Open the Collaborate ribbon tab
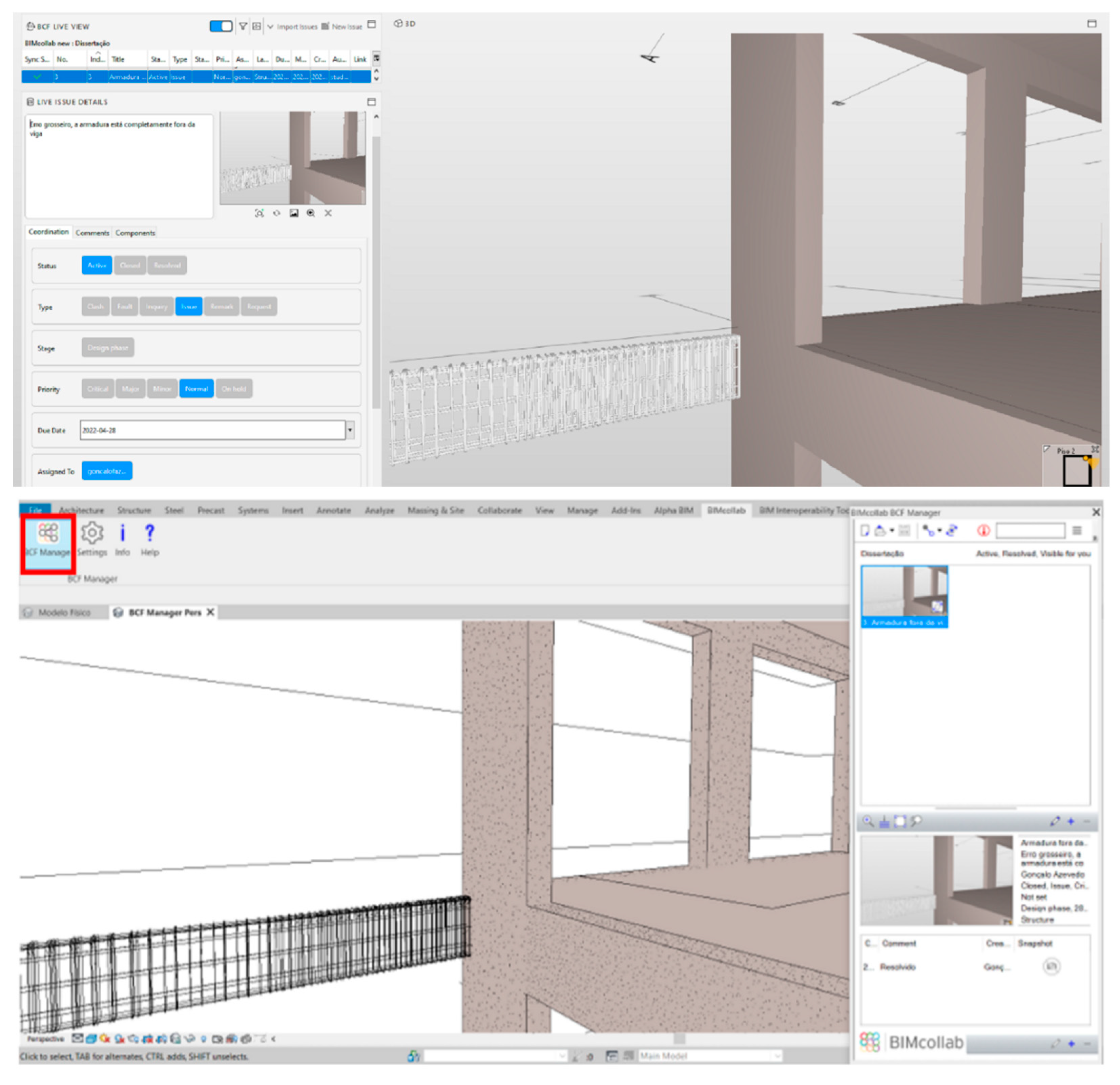The height and width of the screenshot is (1085, 1120). [x=499, y=510]
